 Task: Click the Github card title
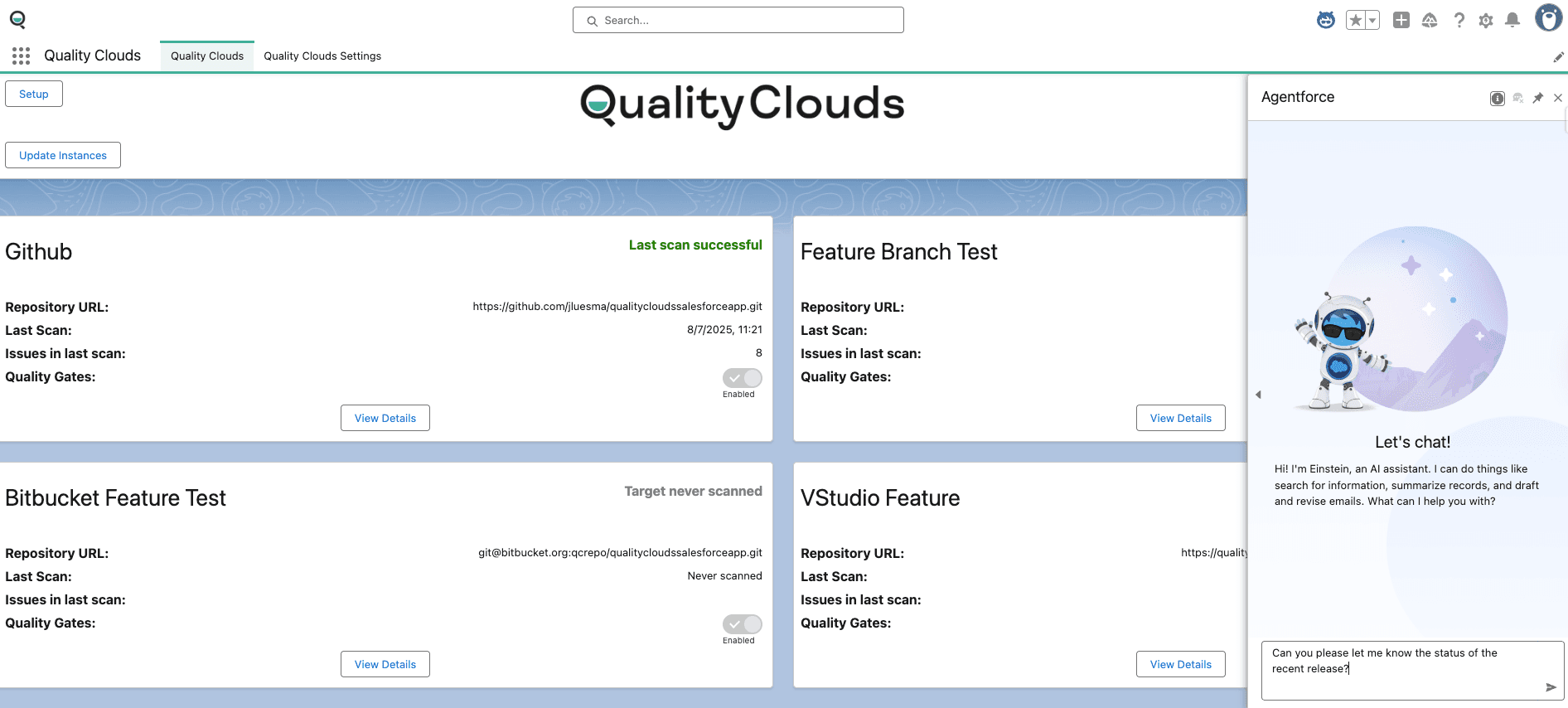tap(39, 251)
